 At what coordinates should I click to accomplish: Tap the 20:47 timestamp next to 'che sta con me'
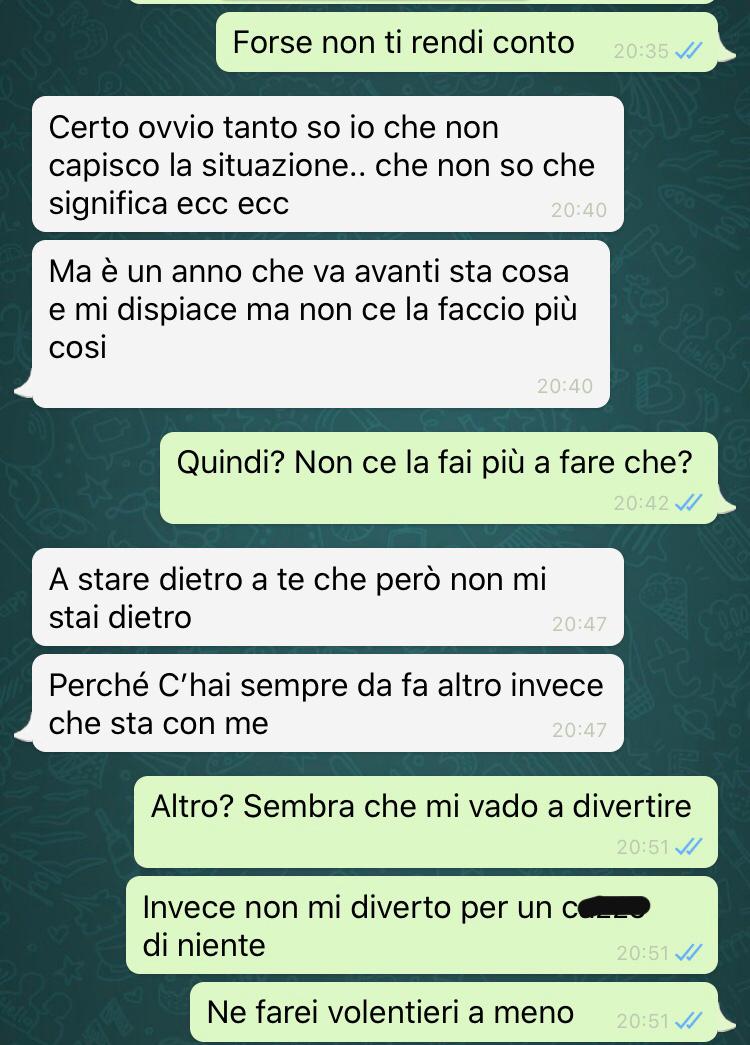(579, 730)
